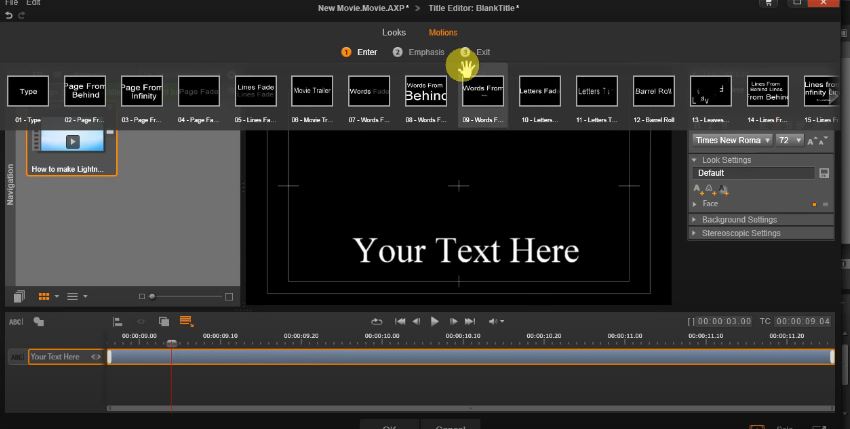
Task: Increase font size with larger A icon
Action: coord(812,141)
